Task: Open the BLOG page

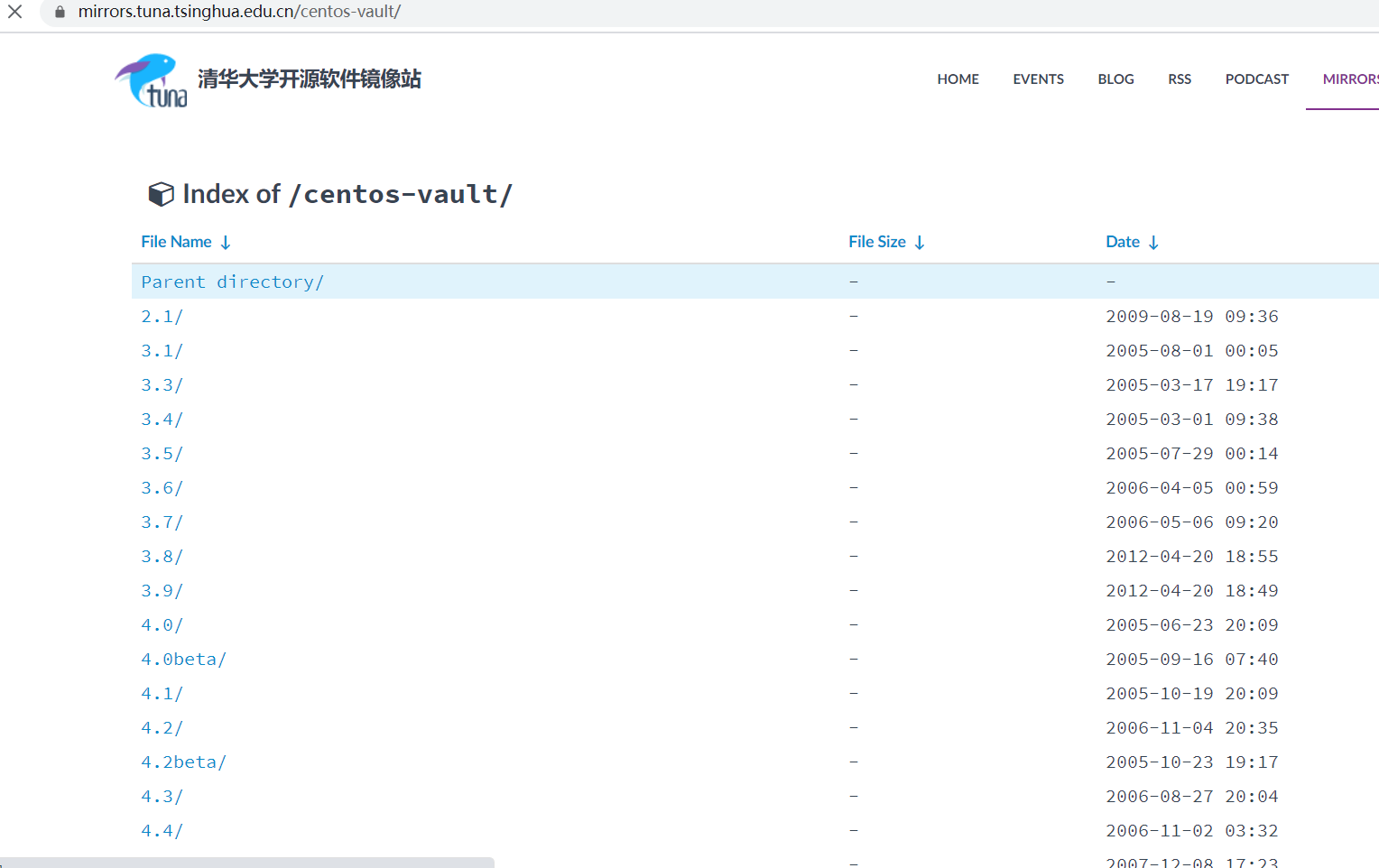Action: coord(1115,79)
